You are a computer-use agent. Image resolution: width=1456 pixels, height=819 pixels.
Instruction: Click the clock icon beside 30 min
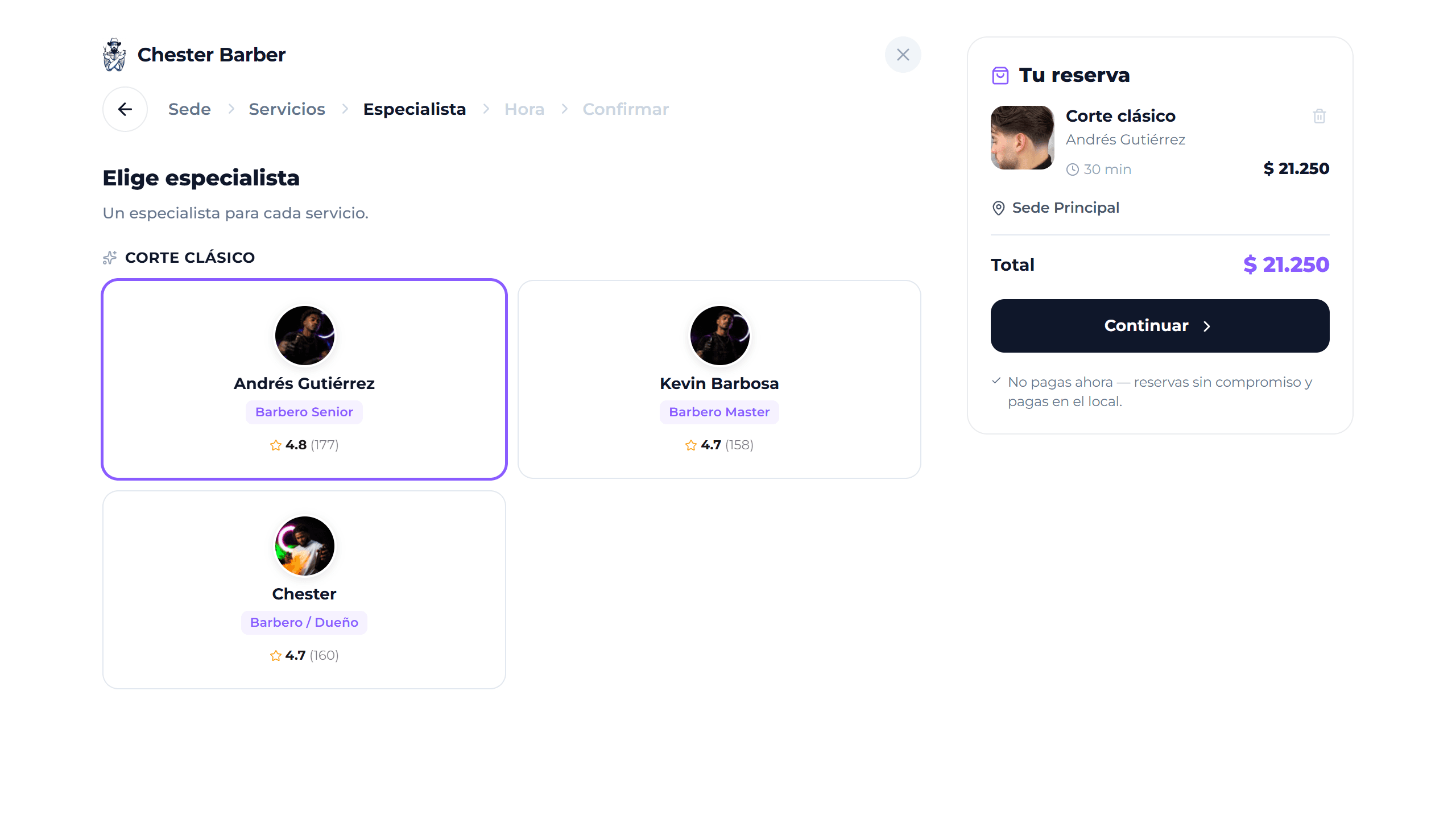click(x=1073, y=169)
